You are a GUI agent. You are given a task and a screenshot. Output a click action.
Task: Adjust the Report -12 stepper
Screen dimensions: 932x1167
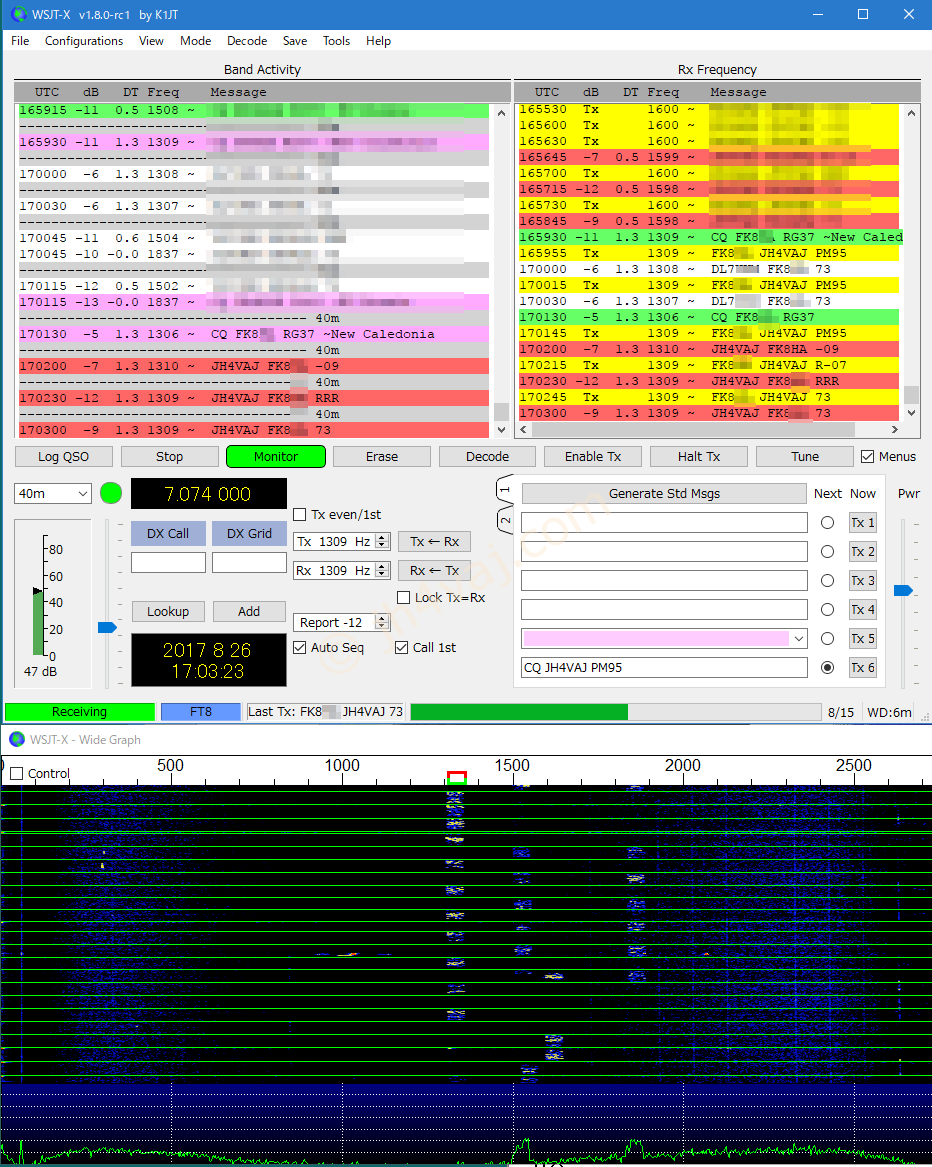(x=382, y=622)
